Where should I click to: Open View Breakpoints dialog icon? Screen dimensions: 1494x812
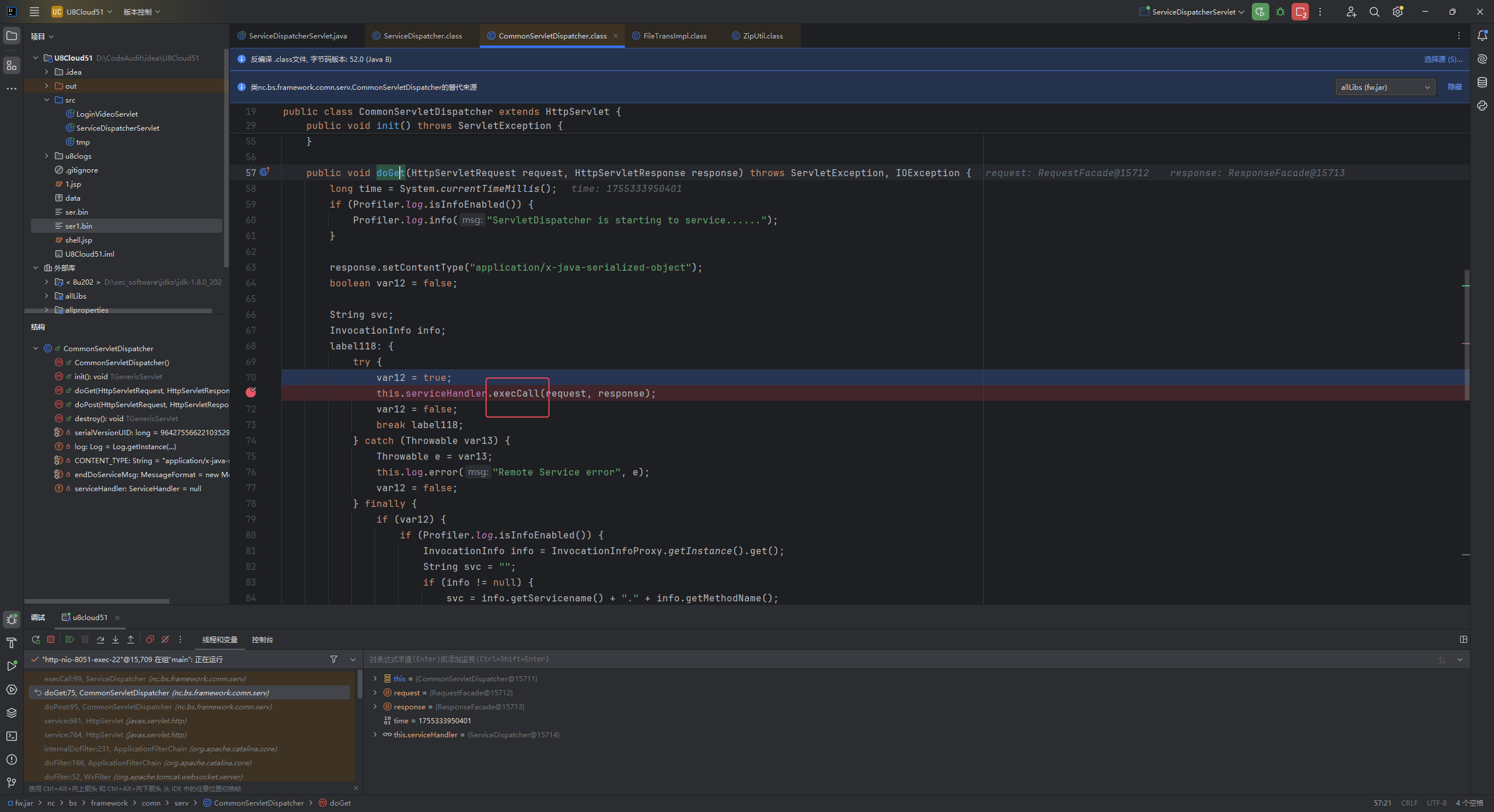click(150, 639)
